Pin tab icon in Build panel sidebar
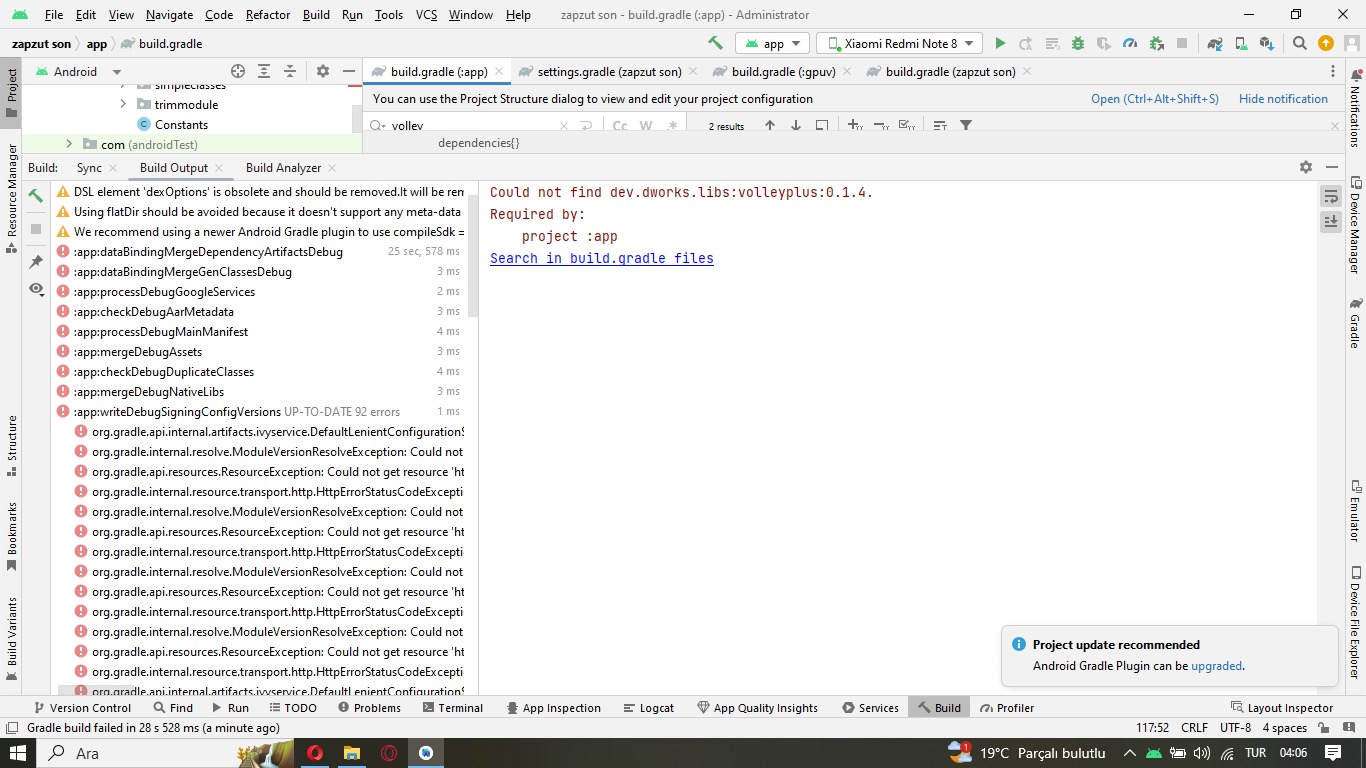The image size is (1366, 768). point(36,262)
